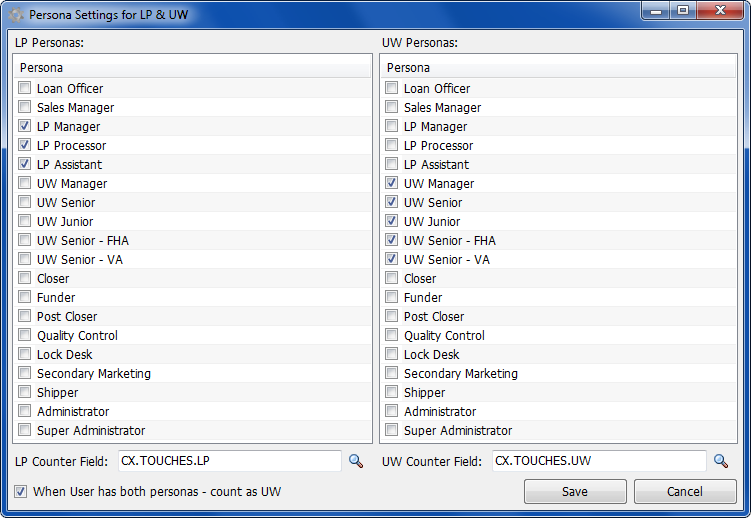Click the LP Counter Field search magnifier
751x518 pixels.
tap(356, 461)
